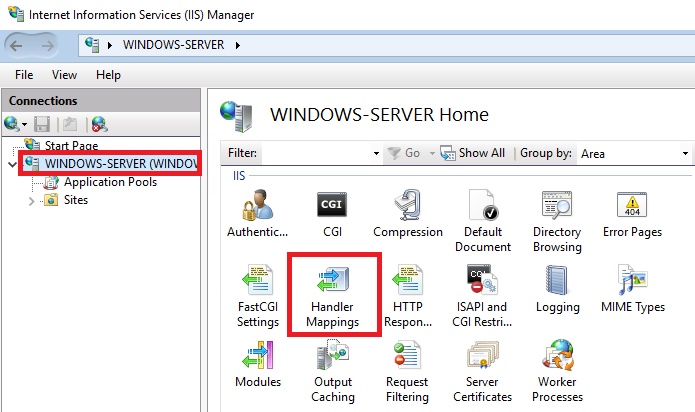Open the Logging feature
Viewport: 695px width, 412px height.
pos(557,288)
